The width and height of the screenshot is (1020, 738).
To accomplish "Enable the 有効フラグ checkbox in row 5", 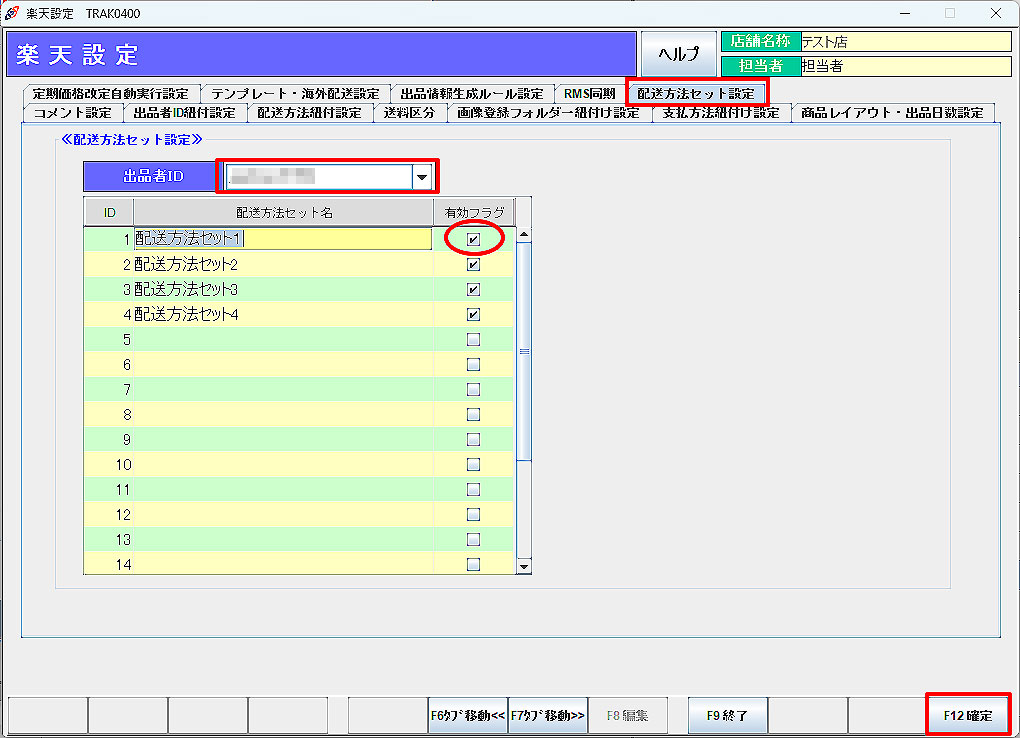I will point(473,340).
